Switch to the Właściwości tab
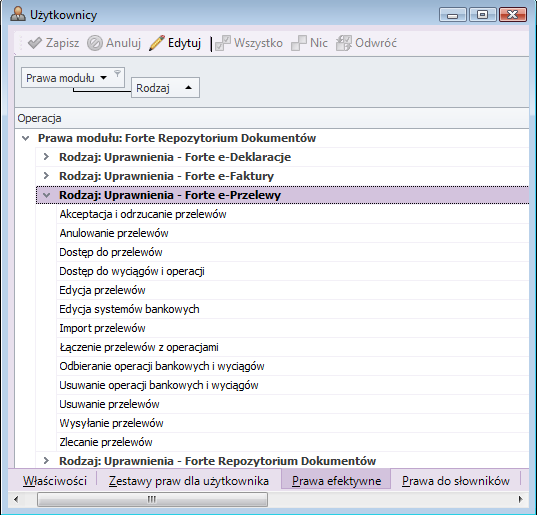Viewport: 537px width, 515px height. pyautogui.click(x=55, y=481)
